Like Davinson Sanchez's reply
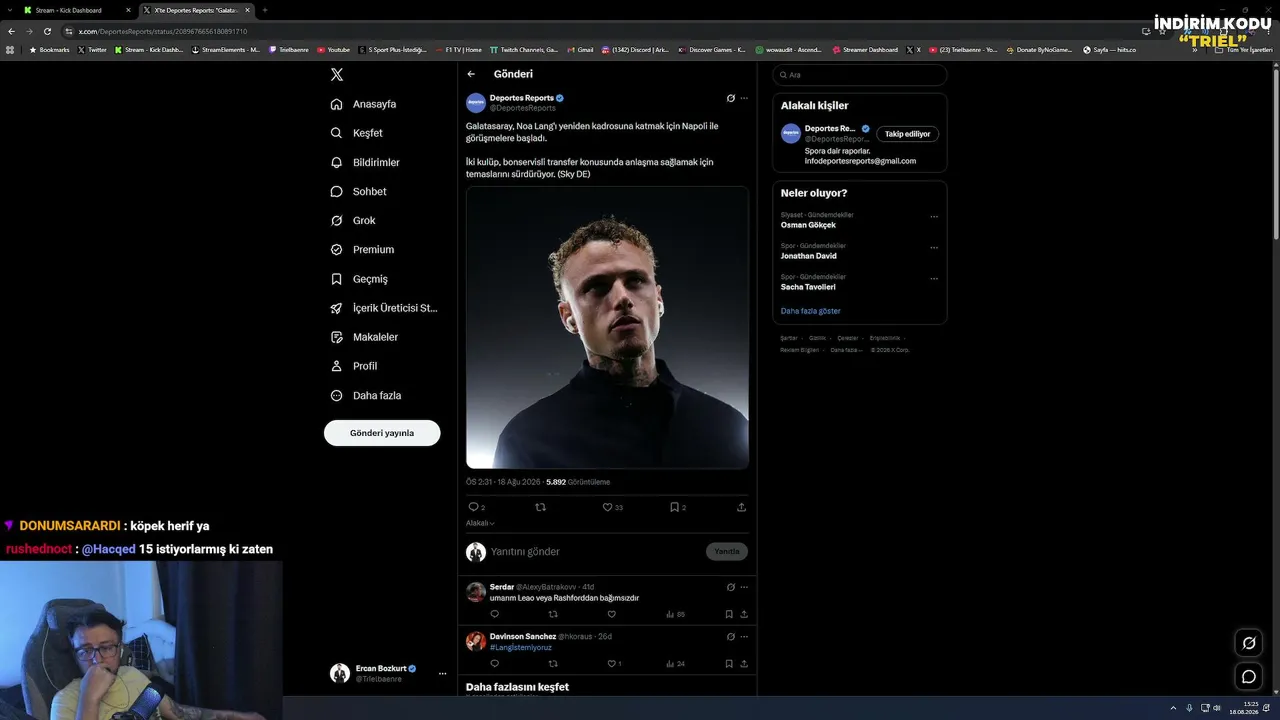This screenshot has width=1280, height=720. [614, 663]
